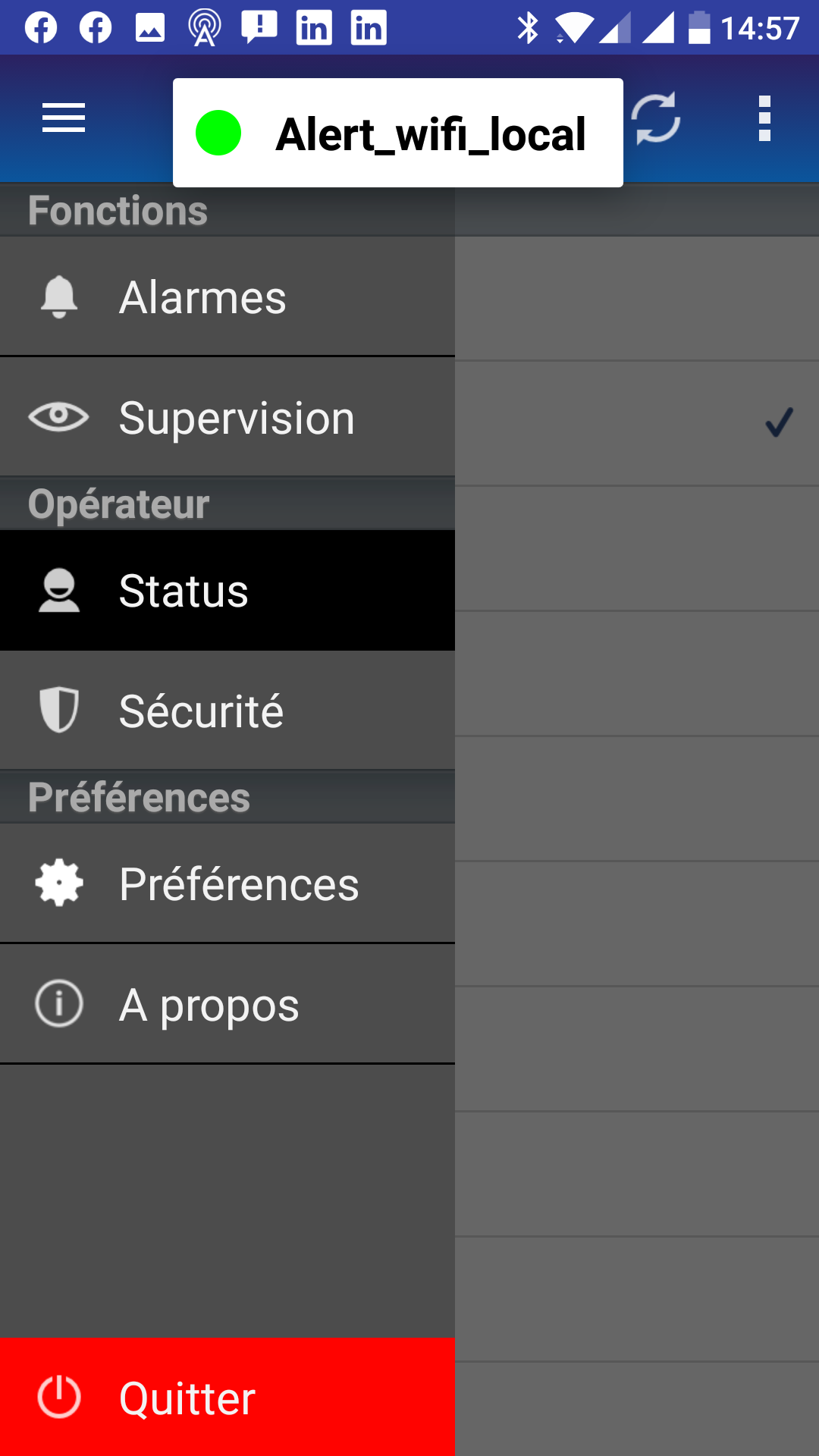Expand the Alert_wifi_local connection selector
The height and width of the screenshot is (1456, 819).
coord(429,134)
